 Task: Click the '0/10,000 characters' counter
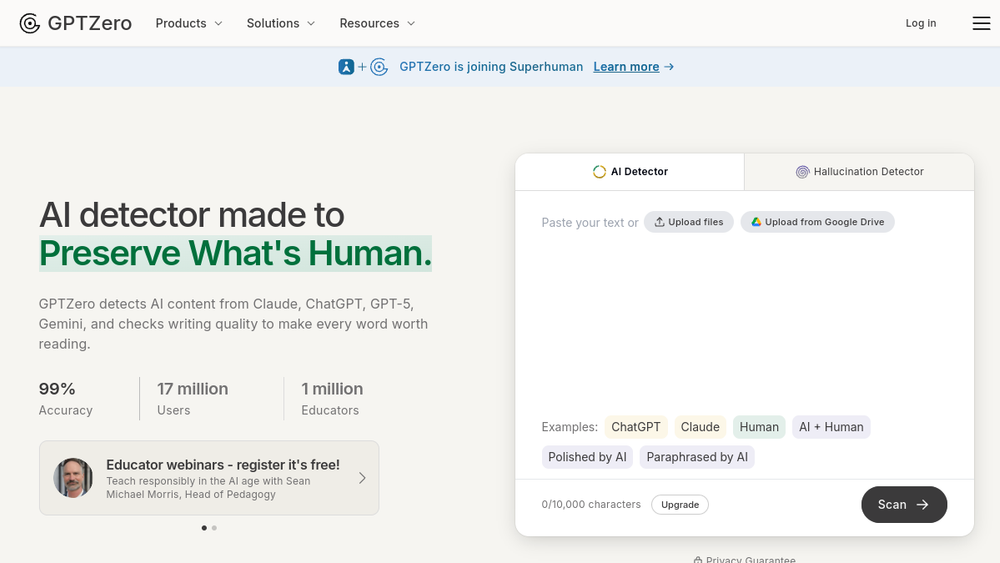coord(591,504)
